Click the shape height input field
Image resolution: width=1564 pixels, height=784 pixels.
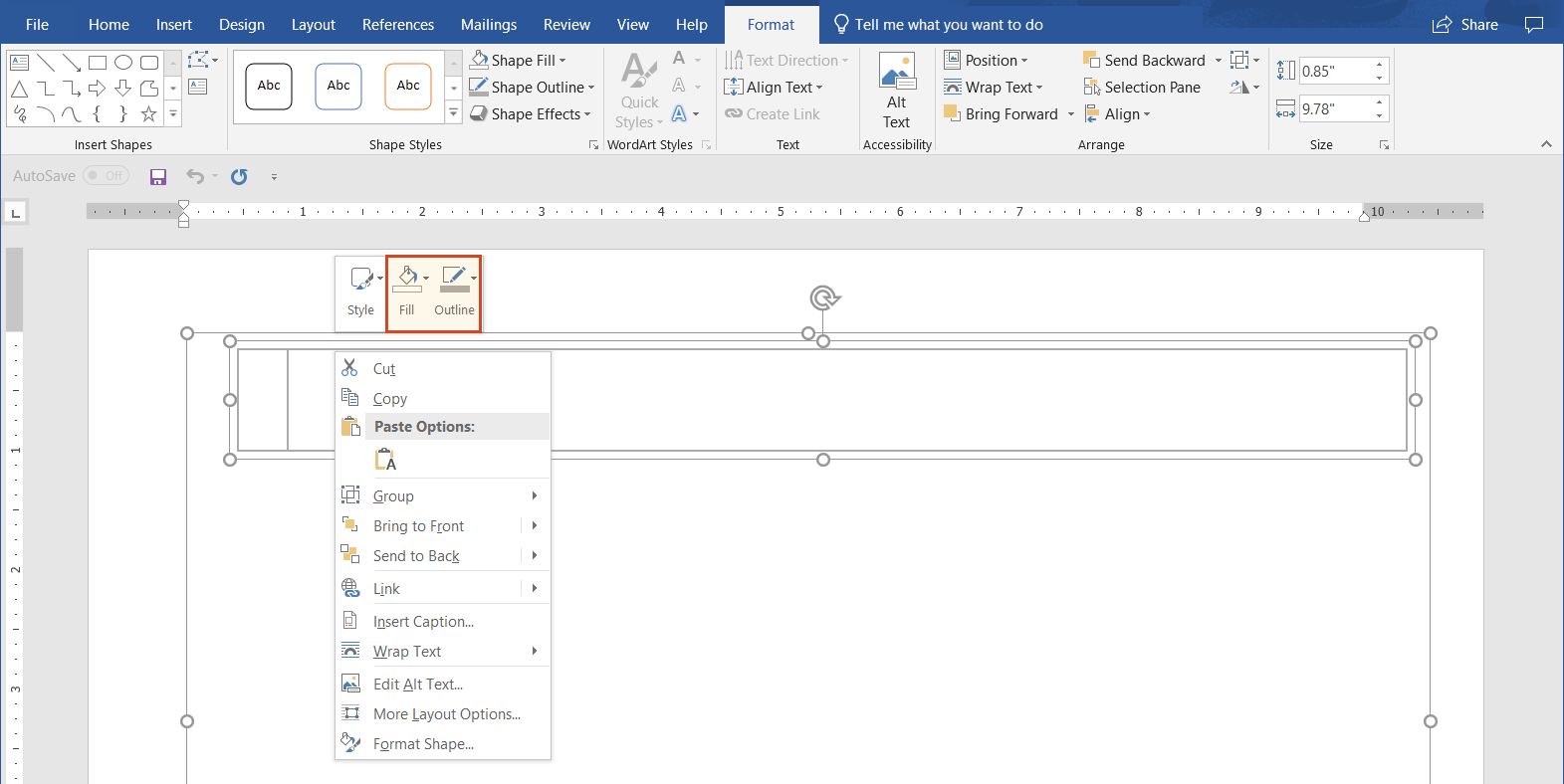click(x=1334, y=72)
